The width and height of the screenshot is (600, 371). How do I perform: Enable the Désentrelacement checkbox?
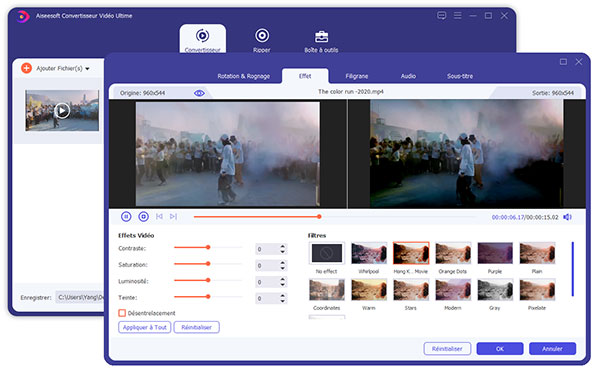point(122,313)
